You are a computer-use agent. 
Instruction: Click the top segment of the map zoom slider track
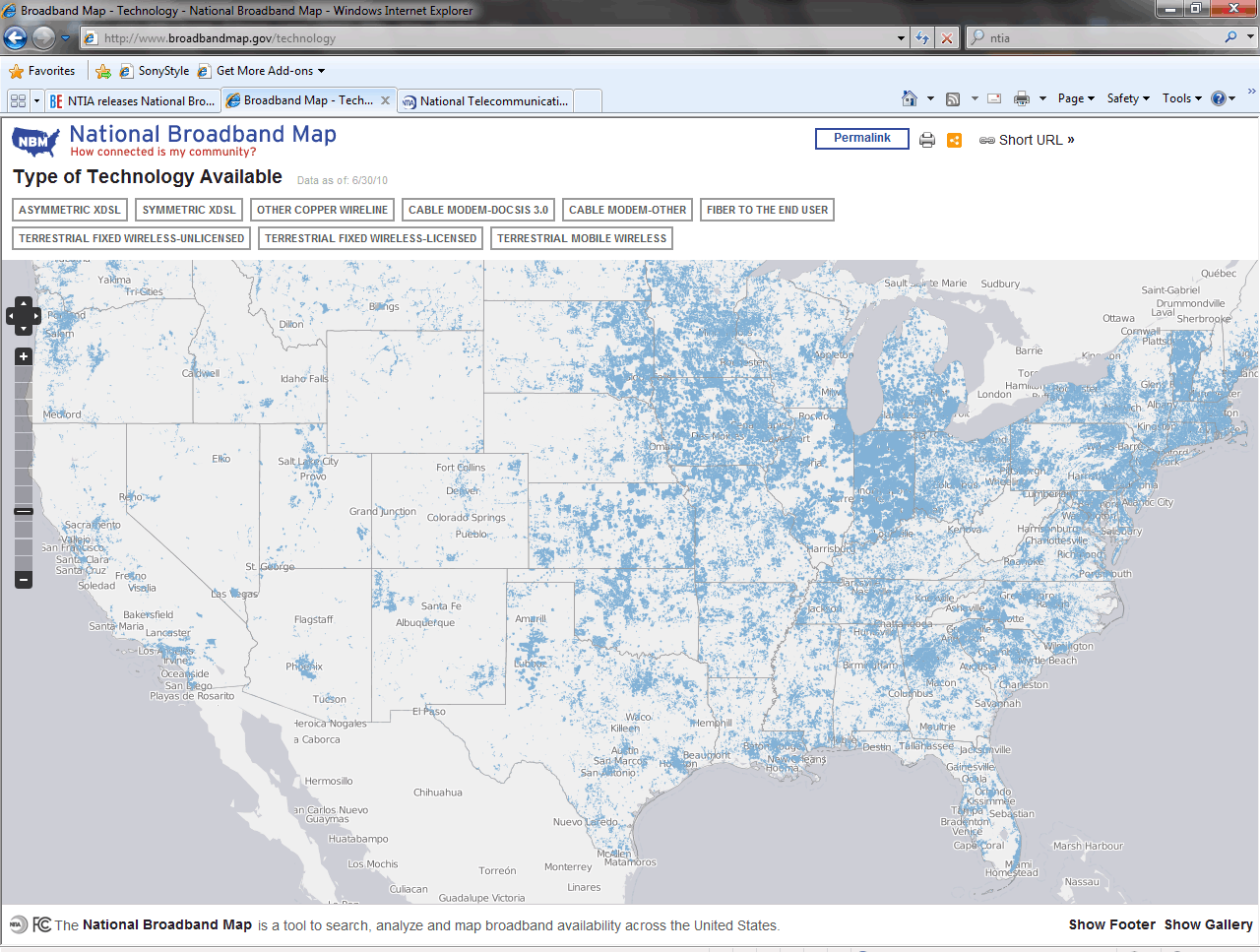click(x=24, y=376)
